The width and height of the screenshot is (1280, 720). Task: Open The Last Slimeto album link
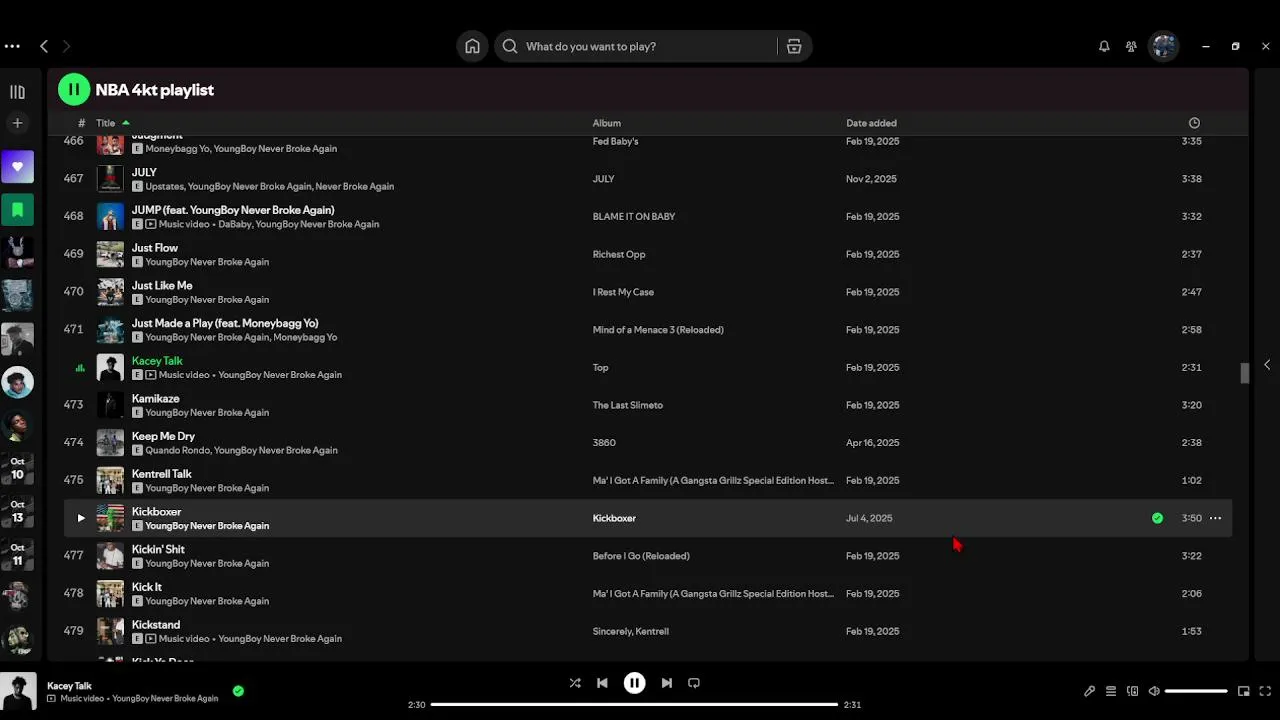(x=628, y=405)
